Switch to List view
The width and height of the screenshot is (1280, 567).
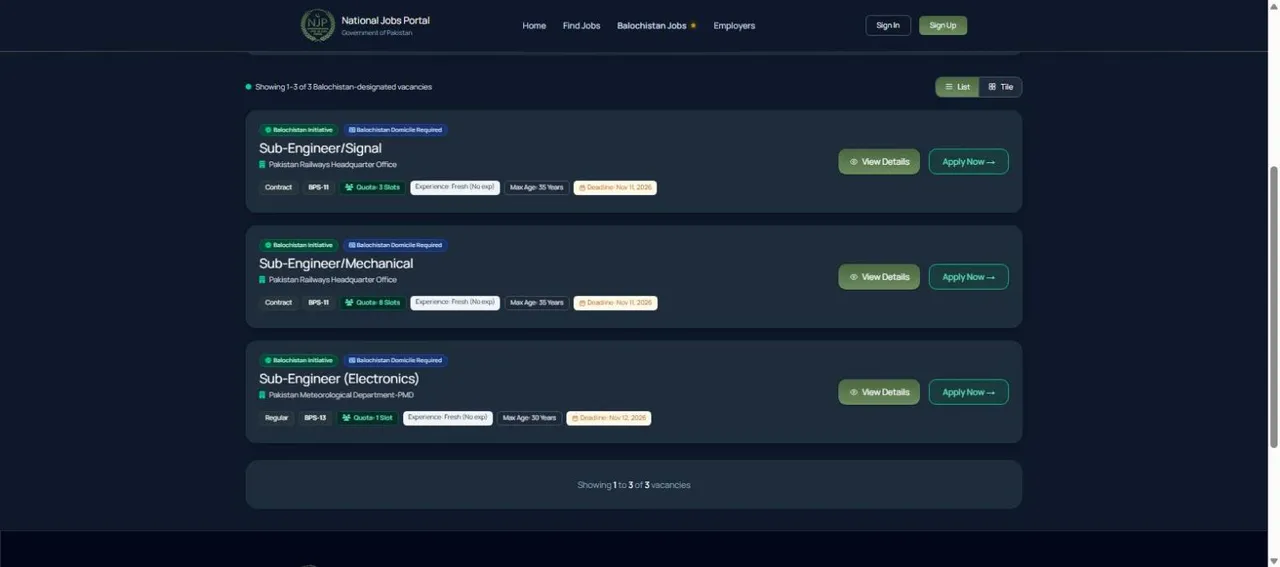(x=957, y=87)
